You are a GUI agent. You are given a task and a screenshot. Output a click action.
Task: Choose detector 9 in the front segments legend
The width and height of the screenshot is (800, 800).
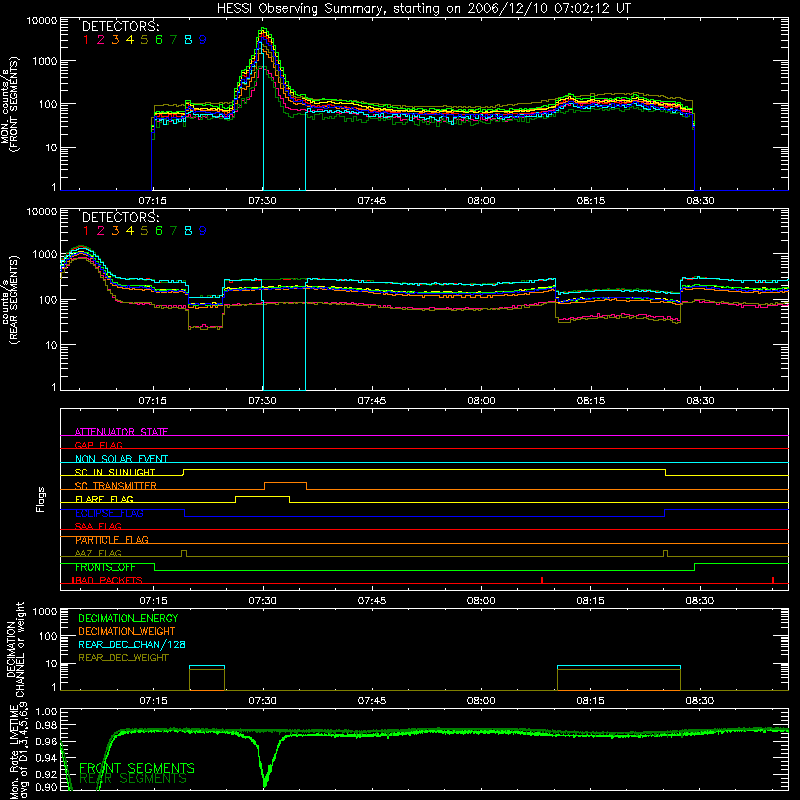point(203,40)
